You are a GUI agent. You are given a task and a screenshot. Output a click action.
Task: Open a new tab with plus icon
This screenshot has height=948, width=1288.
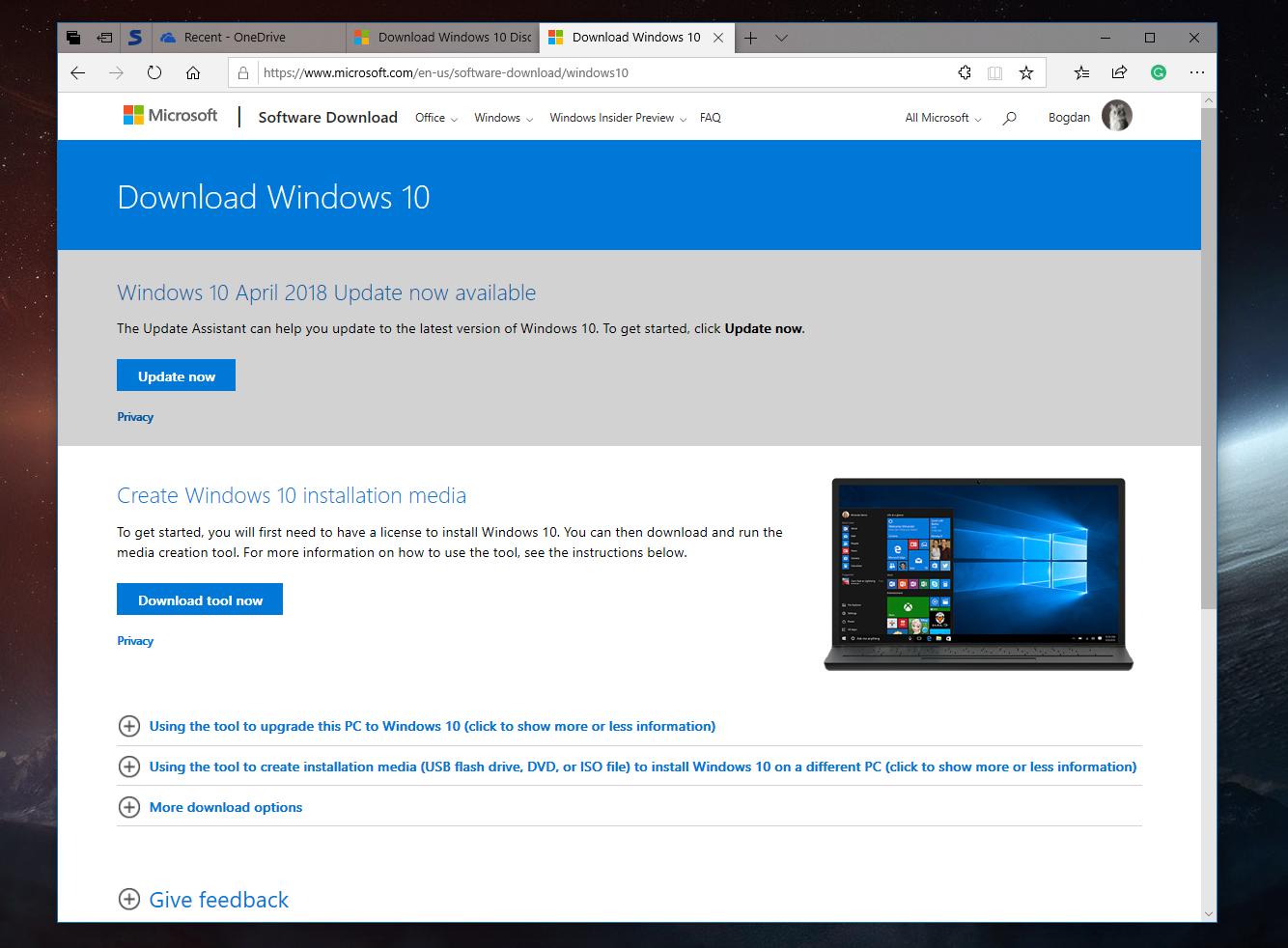coord(750,38)
